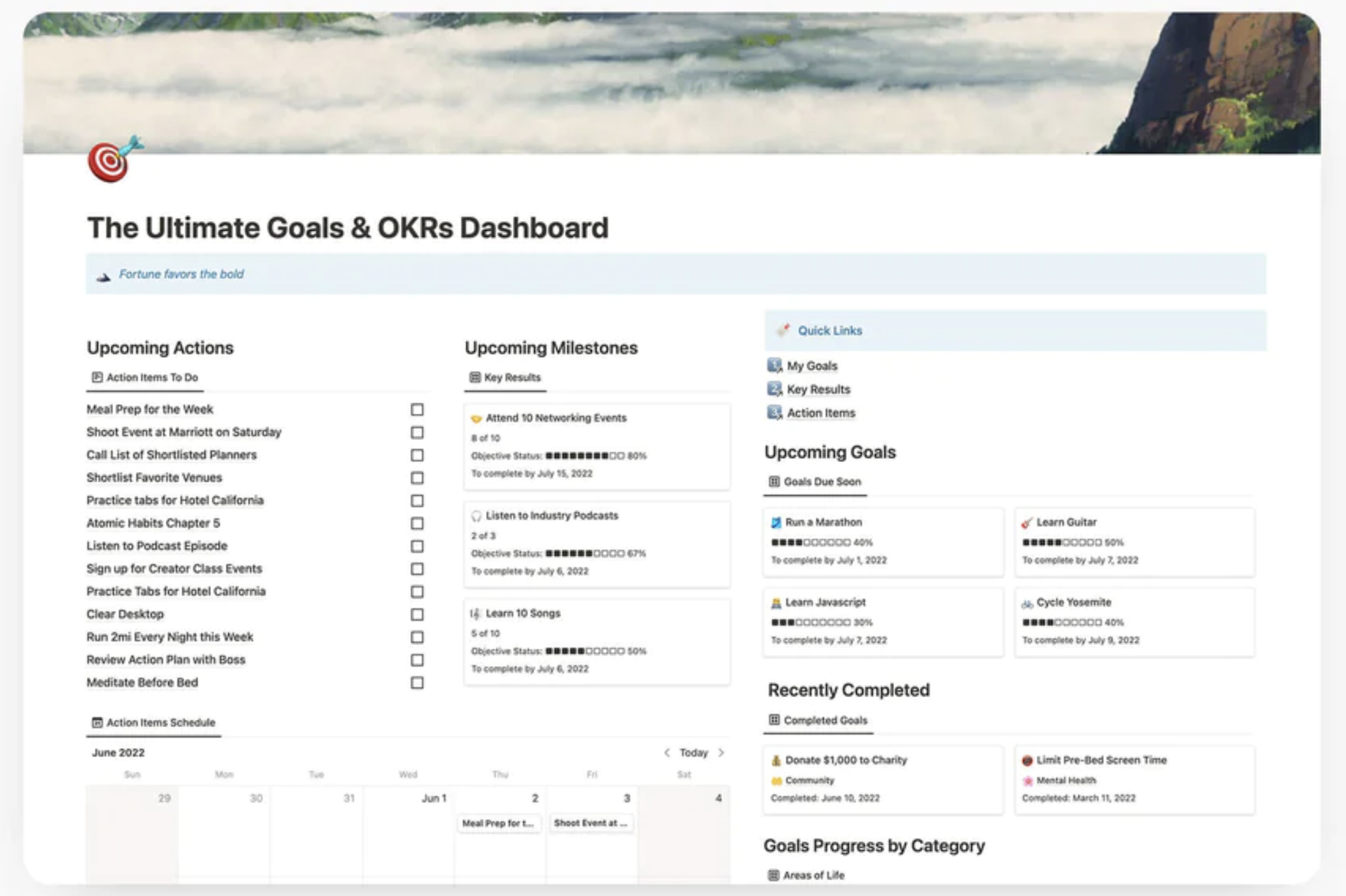Check the Meditate Before Bed checkbox
Screen dimensions: 1346x896
[x=416, y=682]
